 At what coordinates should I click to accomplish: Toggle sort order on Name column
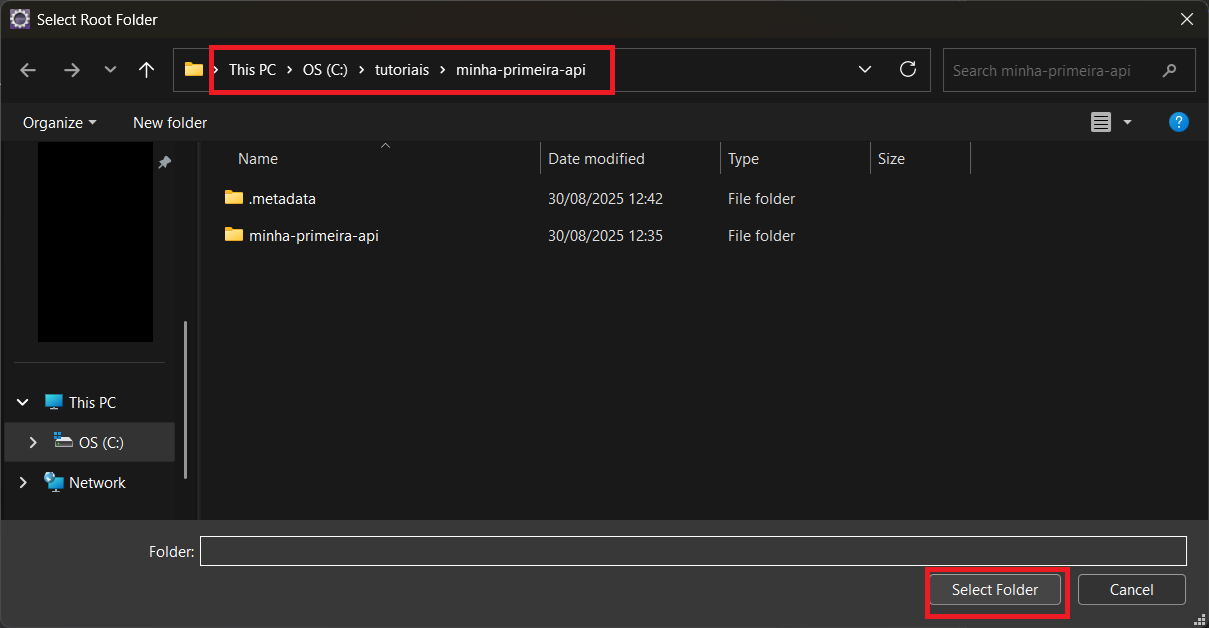click(x=257, y=158)
